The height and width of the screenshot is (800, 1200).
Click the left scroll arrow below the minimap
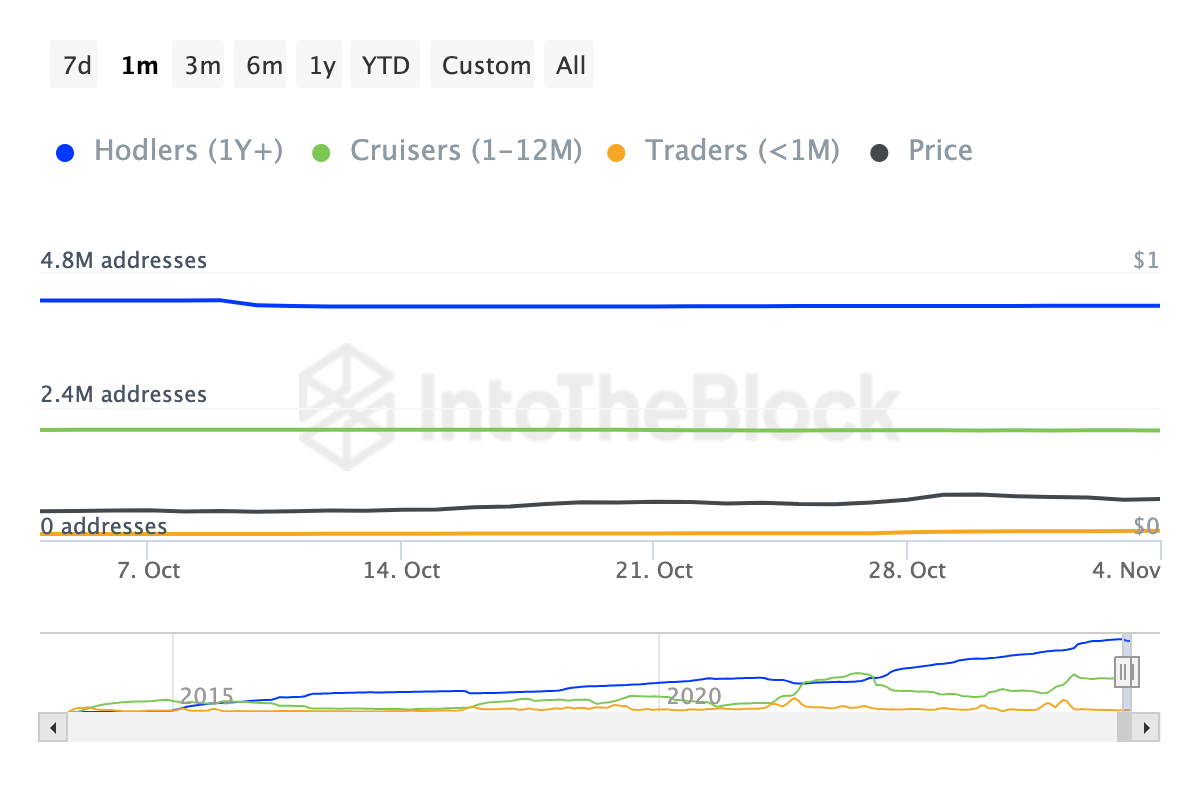tap(52, 727)
